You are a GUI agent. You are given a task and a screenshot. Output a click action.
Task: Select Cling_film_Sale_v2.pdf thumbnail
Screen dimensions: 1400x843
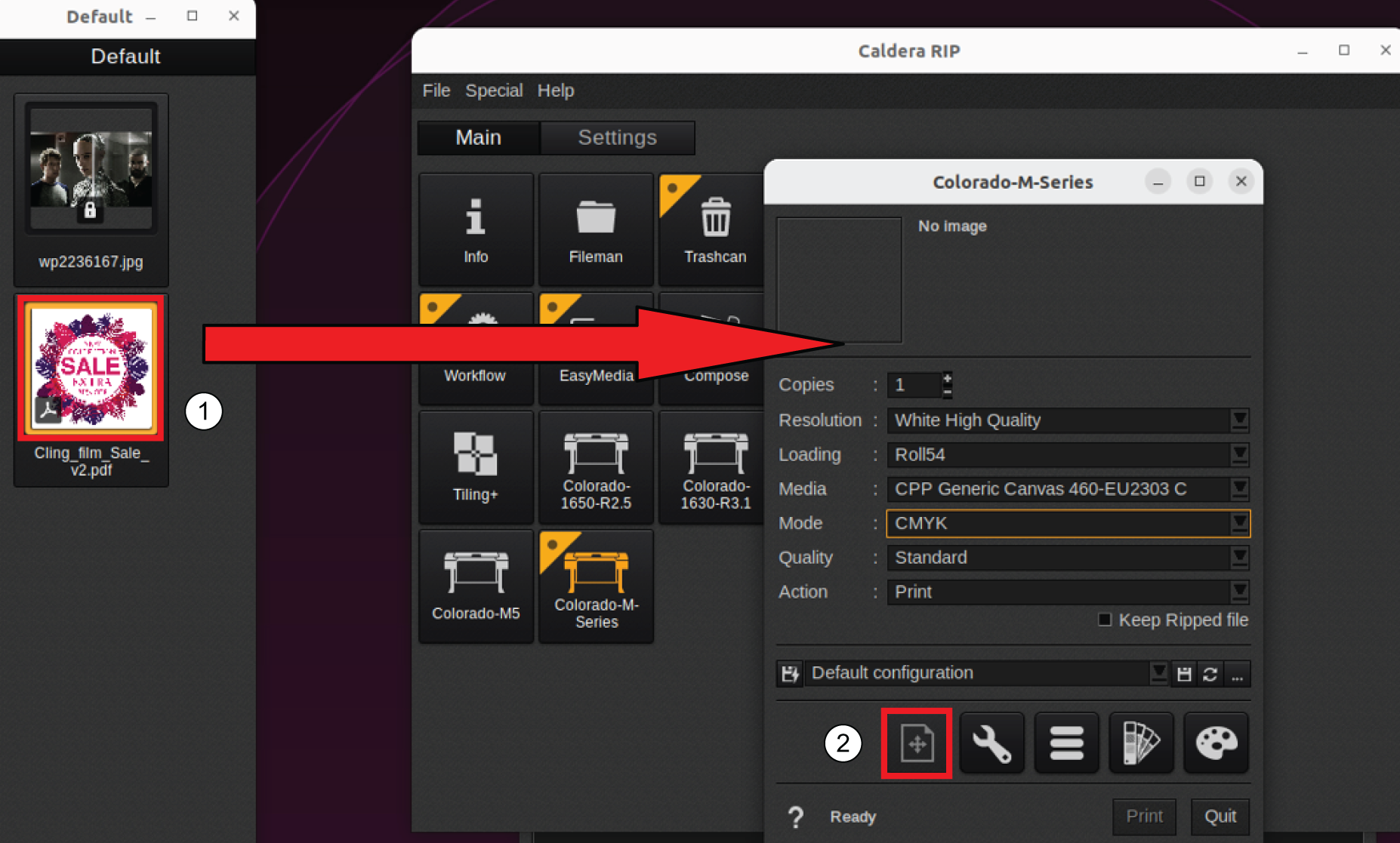[x=91, y=368]
